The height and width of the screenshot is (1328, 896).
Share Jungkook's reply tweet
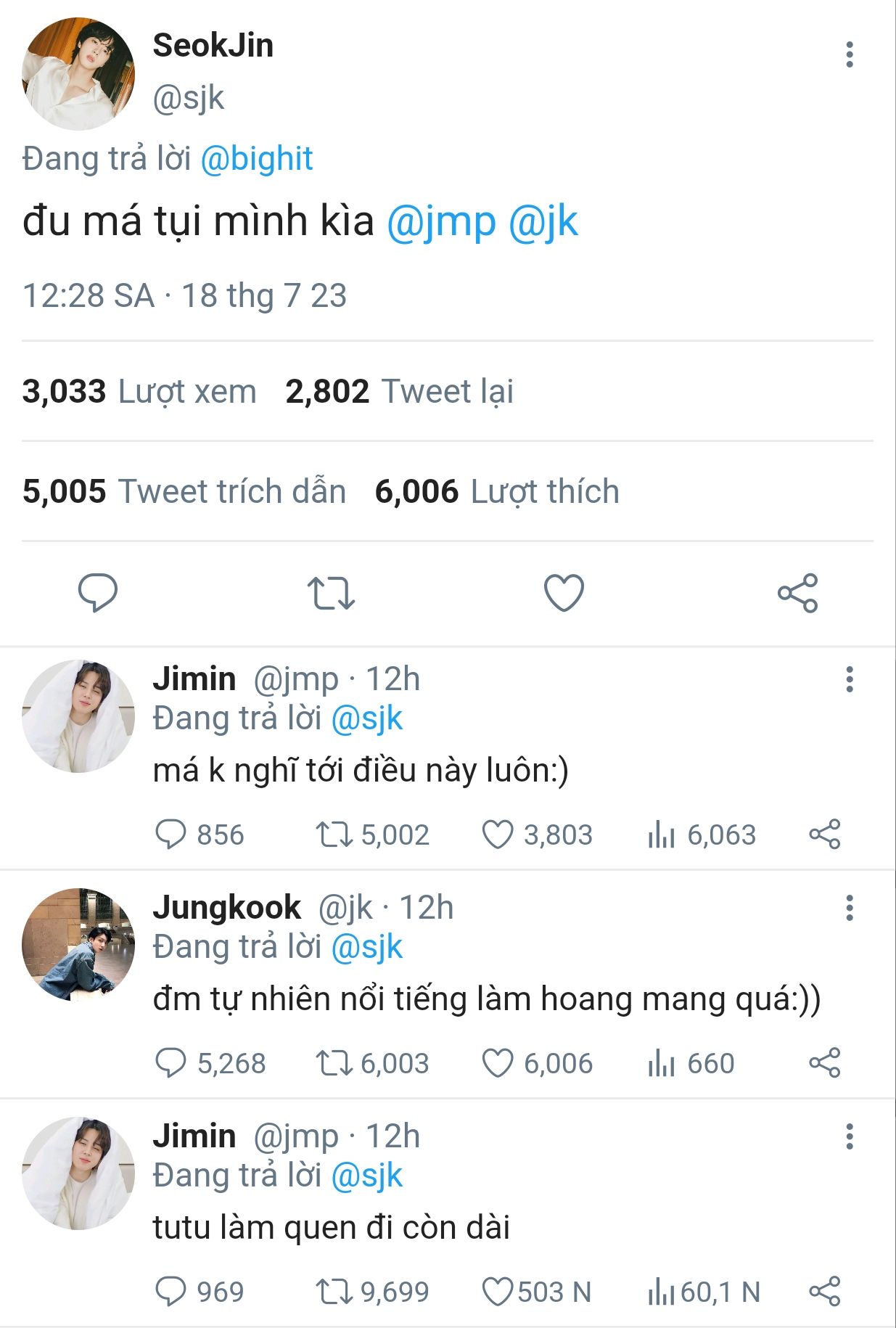click(x=824, y=1063)
